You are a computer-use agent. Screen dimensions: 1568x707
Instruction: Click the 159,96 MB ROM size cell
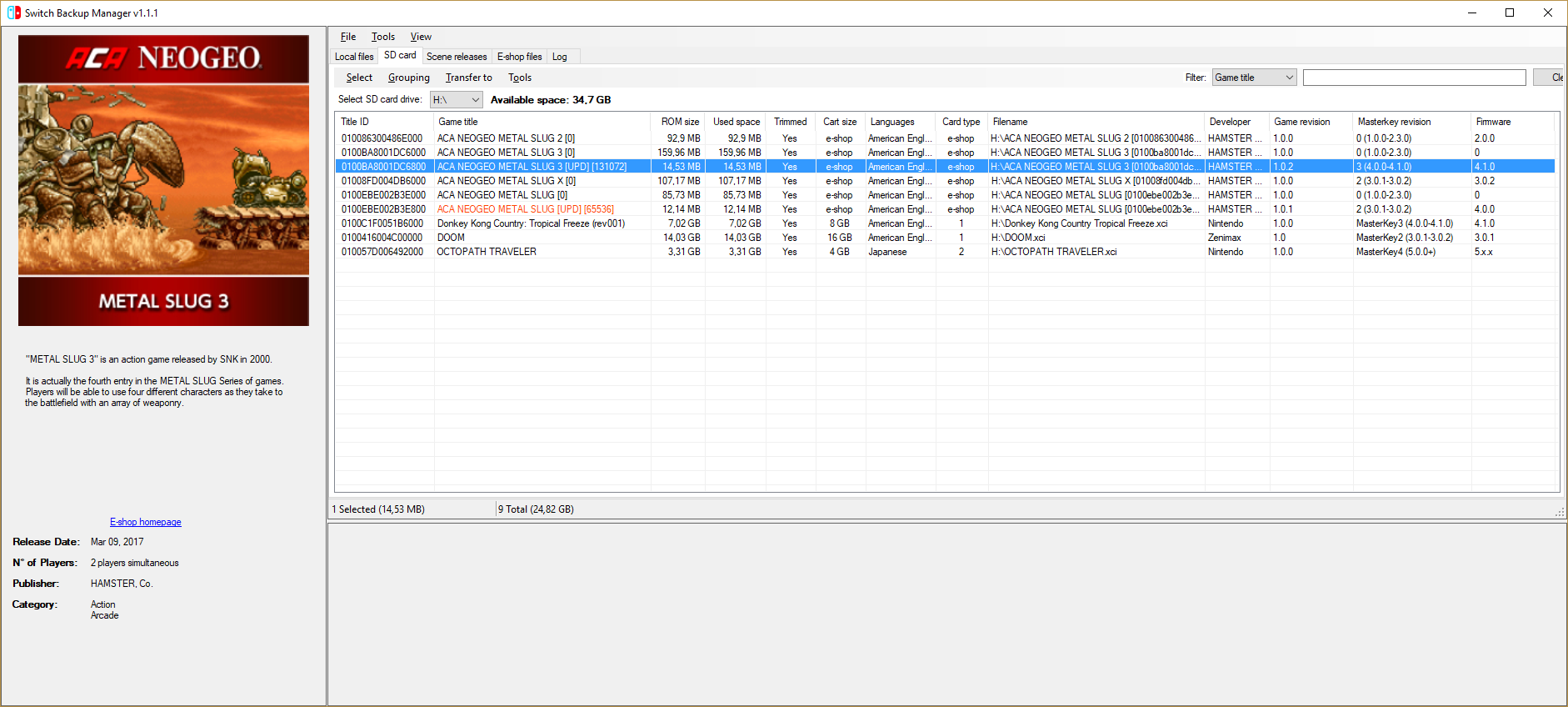[679, 153]
